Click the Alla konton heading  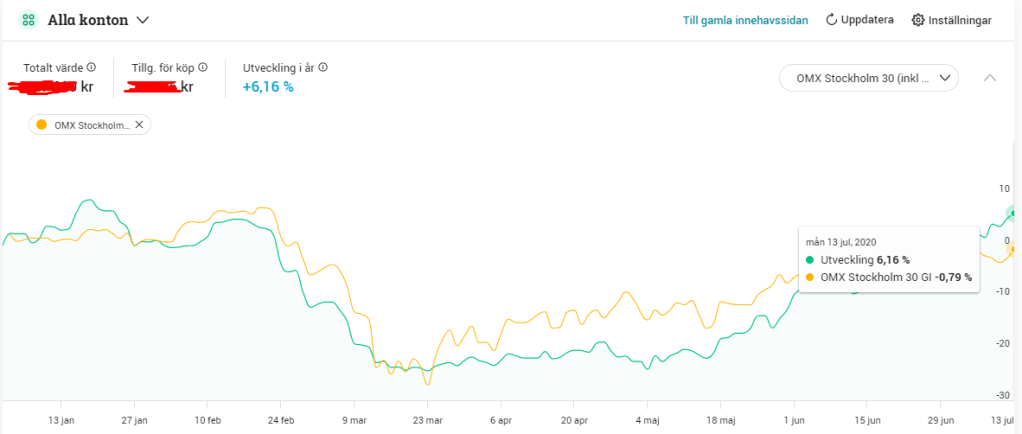(88, 20)
